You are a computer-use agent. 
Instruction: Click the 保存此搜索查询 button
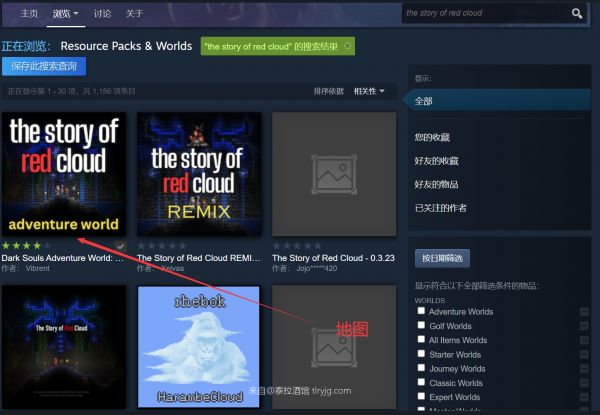pyautogui.click(x=44, y=66)
